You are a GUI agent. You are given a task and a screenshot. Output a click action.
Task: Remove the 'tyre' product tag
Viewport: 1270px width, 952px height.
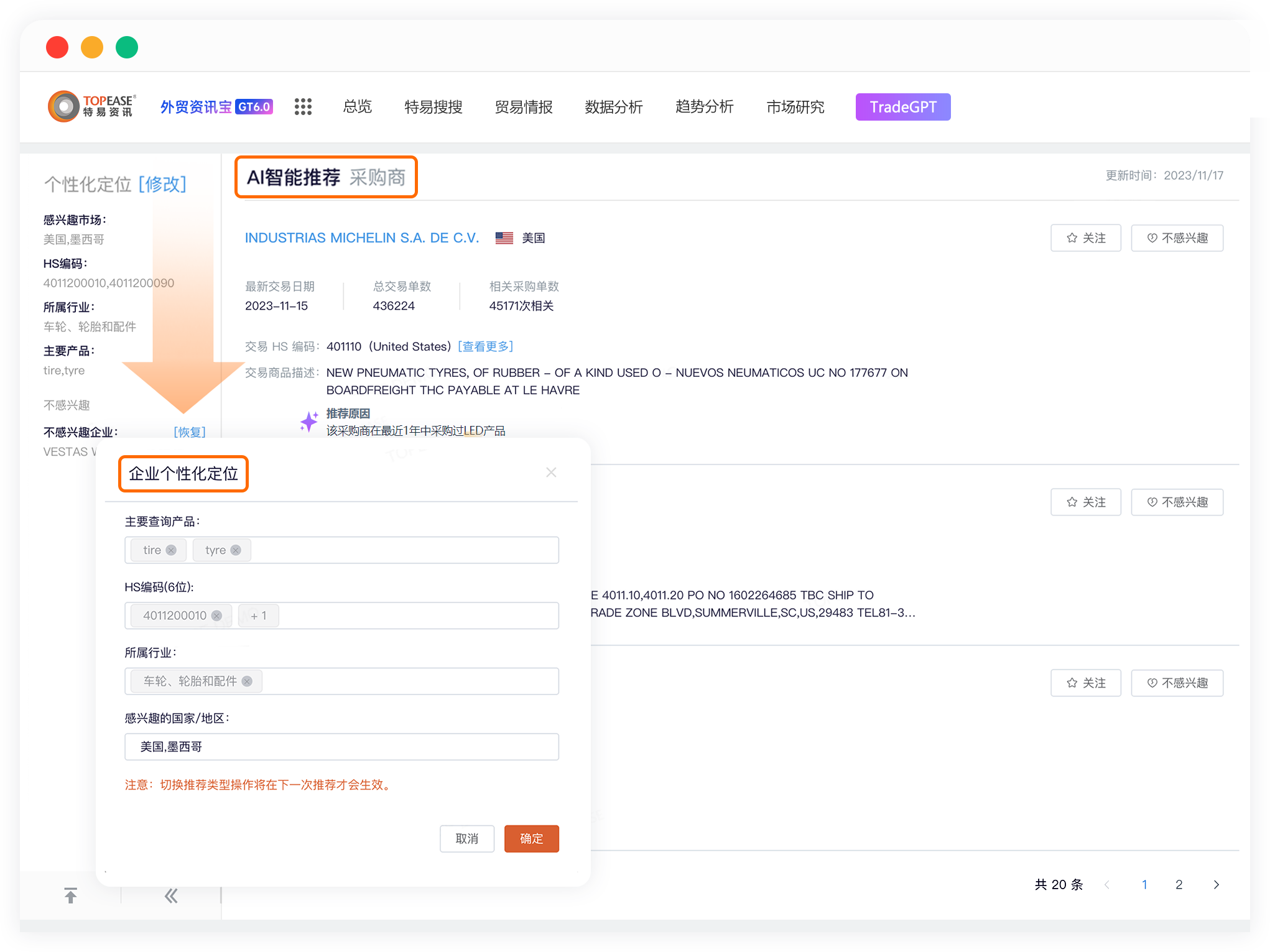[236, 550]
